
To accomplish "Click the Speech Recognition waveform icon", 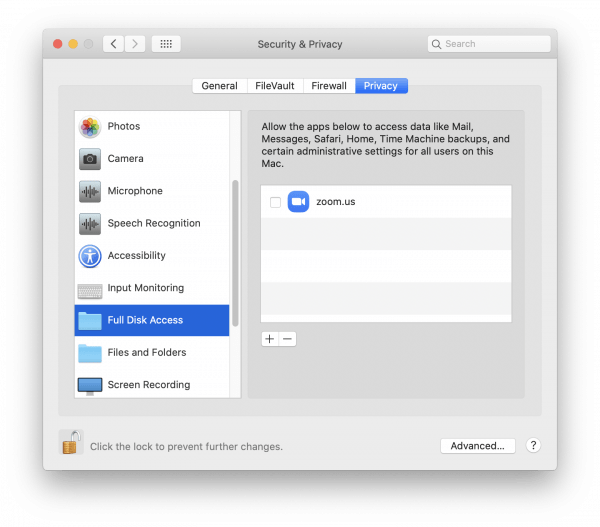I will coord(90,224).
